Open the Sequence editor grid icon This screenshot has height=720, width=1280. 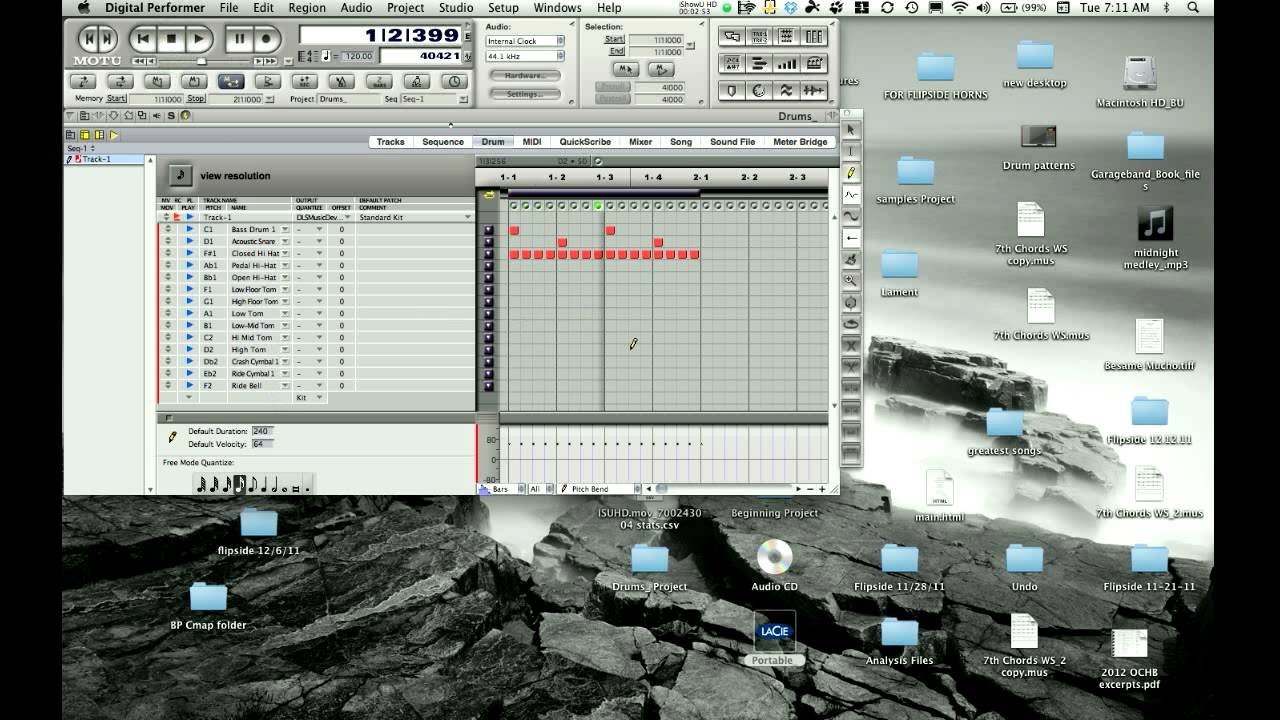(787, 36)
